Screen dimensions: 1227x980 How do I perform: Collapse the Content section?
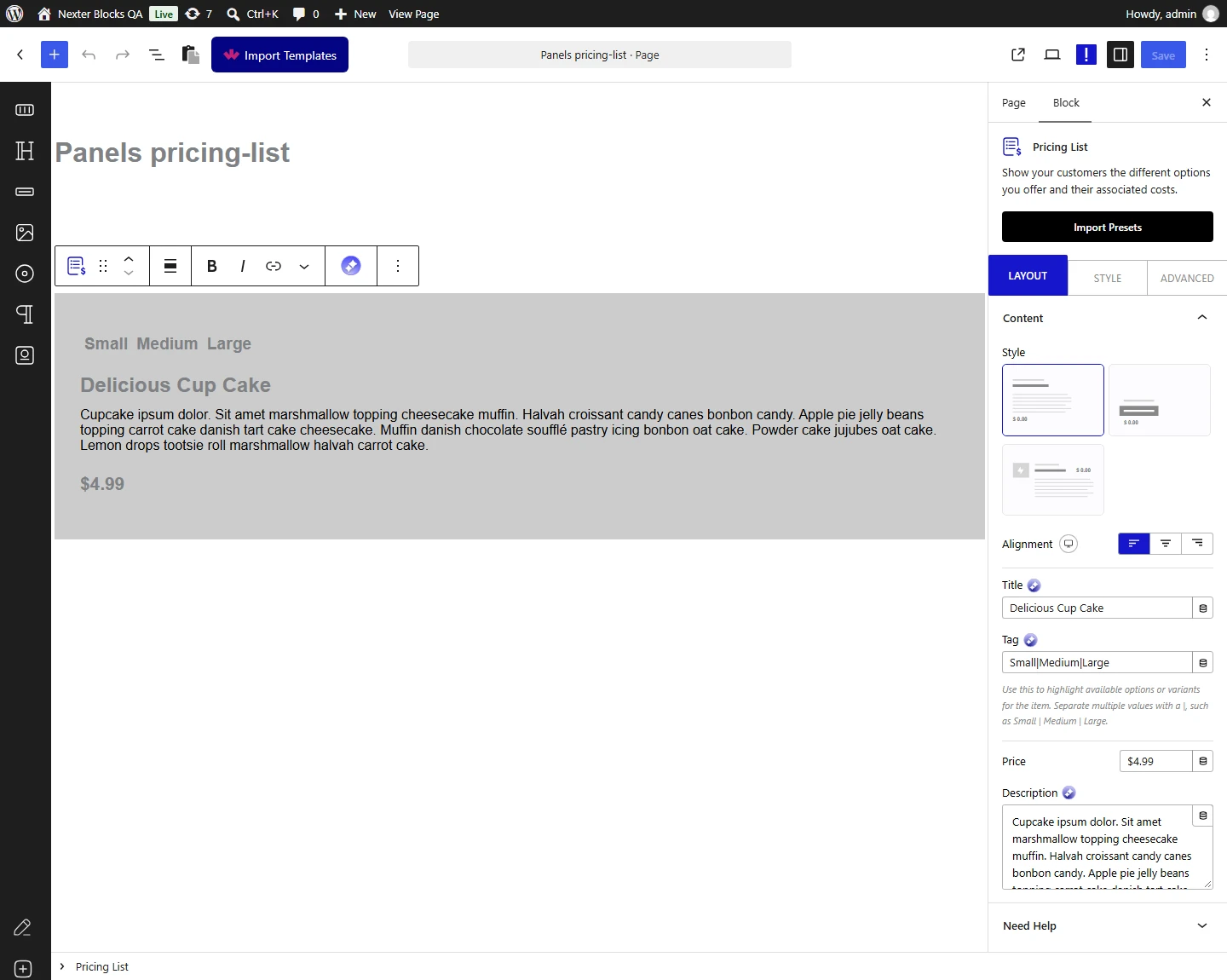pyautogui.click(x=1108, y=318)
